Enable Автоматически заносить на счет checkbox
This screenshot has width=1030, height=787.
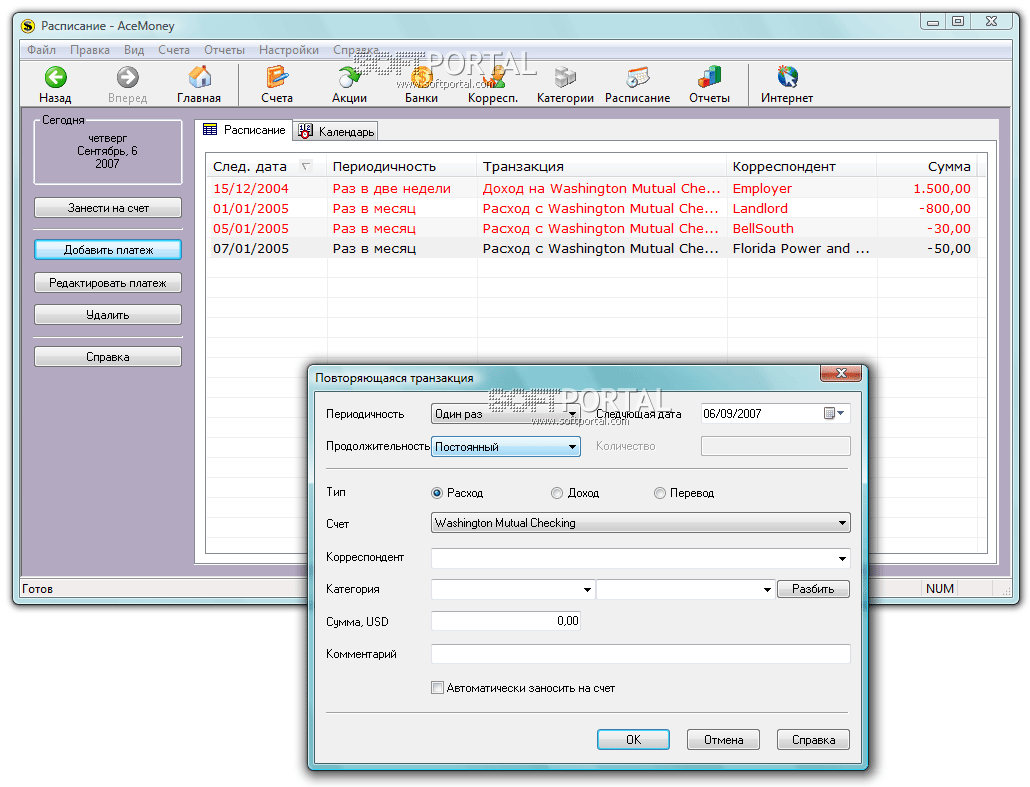[437, 688]
